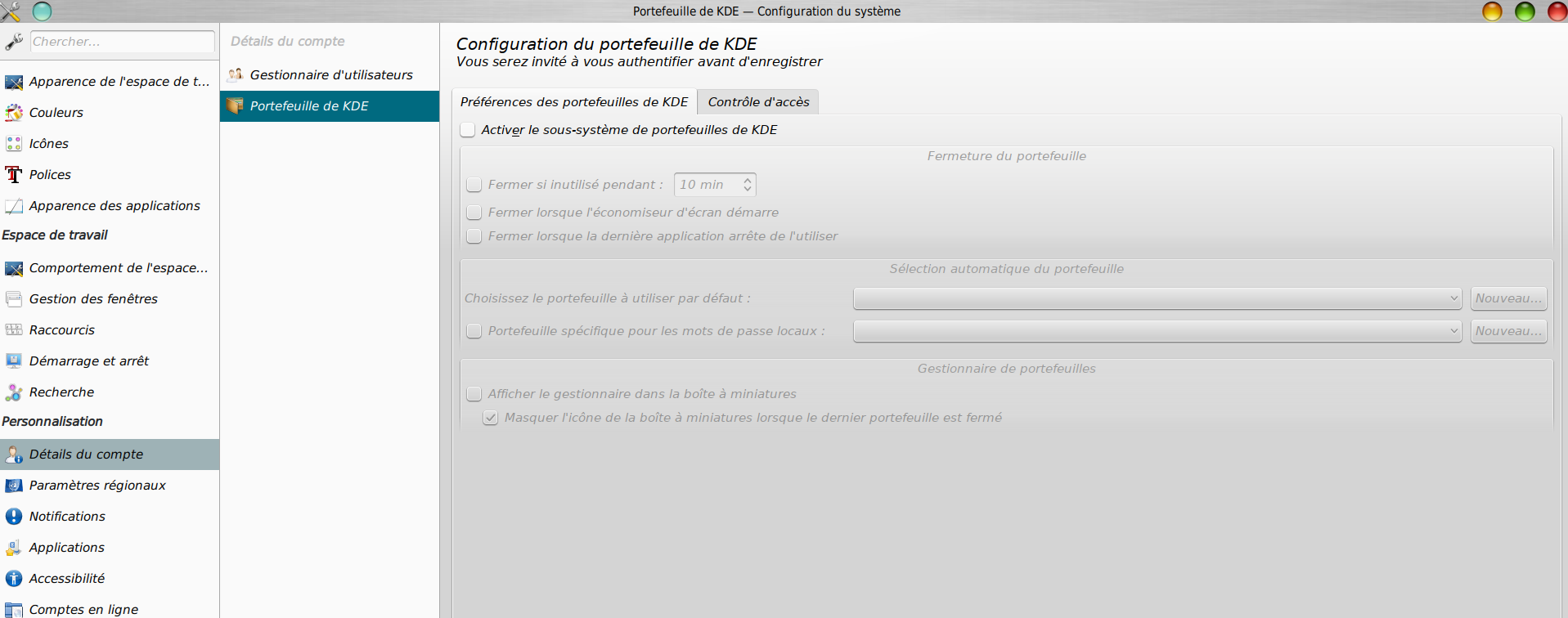Toggle Portefeuille spécifique pour mots de passe locaux

(x=474, y=331)
